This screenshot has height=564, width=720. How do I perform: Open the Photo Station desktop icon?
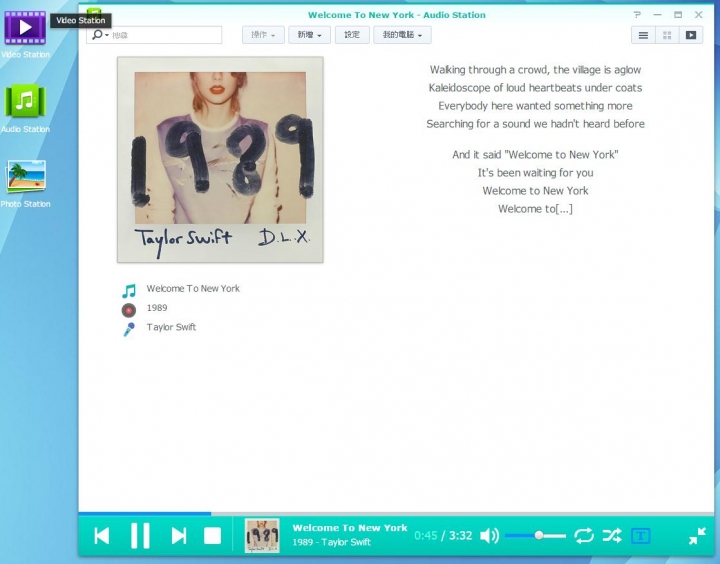pyautogui.click(x=26, y=176)
